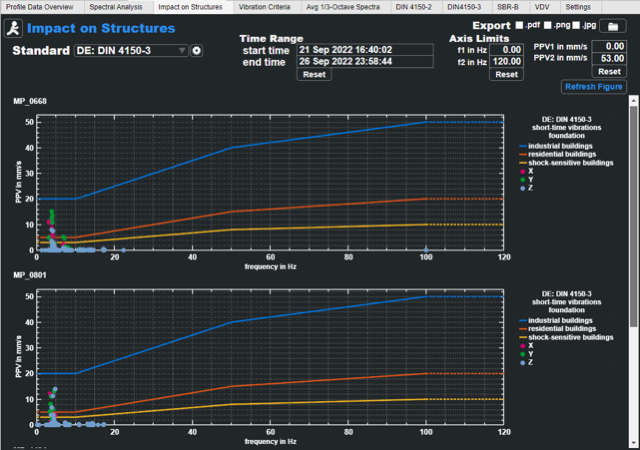Open the Settings tab

click(578, 6)
